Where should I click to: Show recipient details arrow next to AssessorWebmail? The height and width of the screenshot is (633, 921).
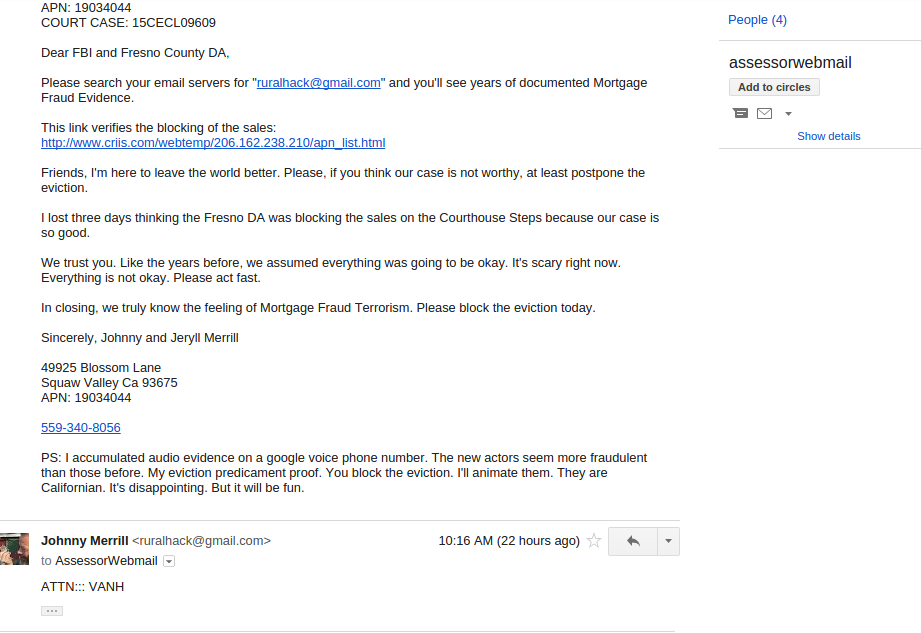[169, 561]
